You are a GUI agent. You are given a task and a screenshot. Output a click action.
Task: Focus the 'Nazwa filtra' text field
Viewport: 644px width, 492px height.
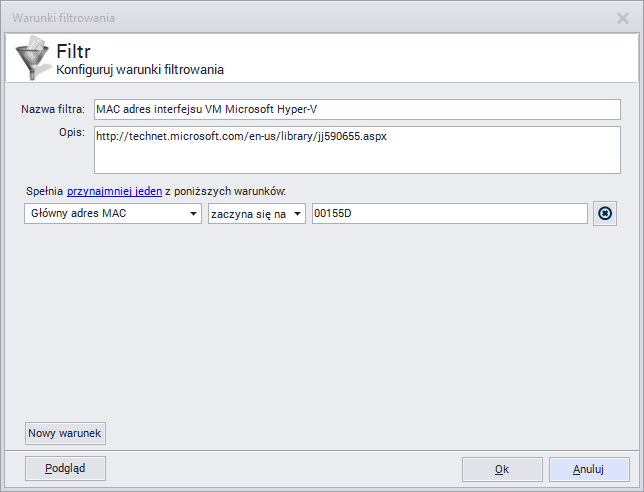click(x=356, y=109)
